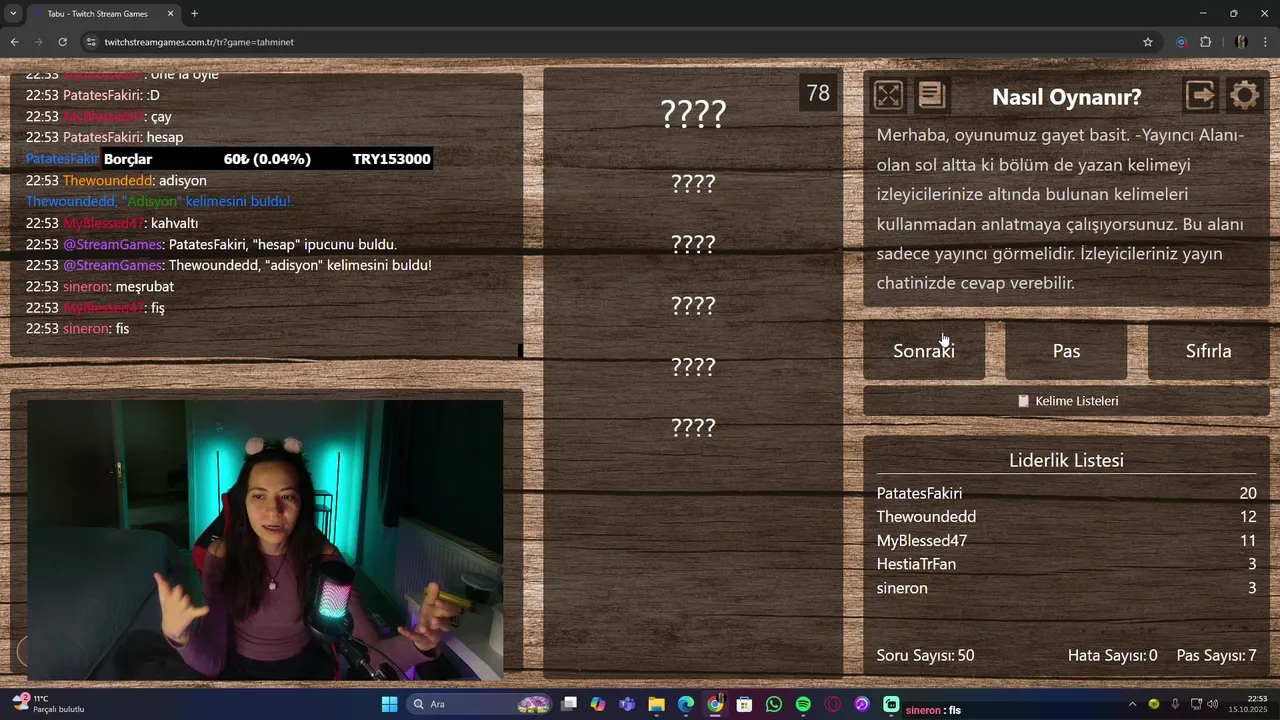The height and width of the screenshot is (720, 1280).
Task: Click the 78 countdown timer
Action: pyautogui.click(x=818, y=93)
